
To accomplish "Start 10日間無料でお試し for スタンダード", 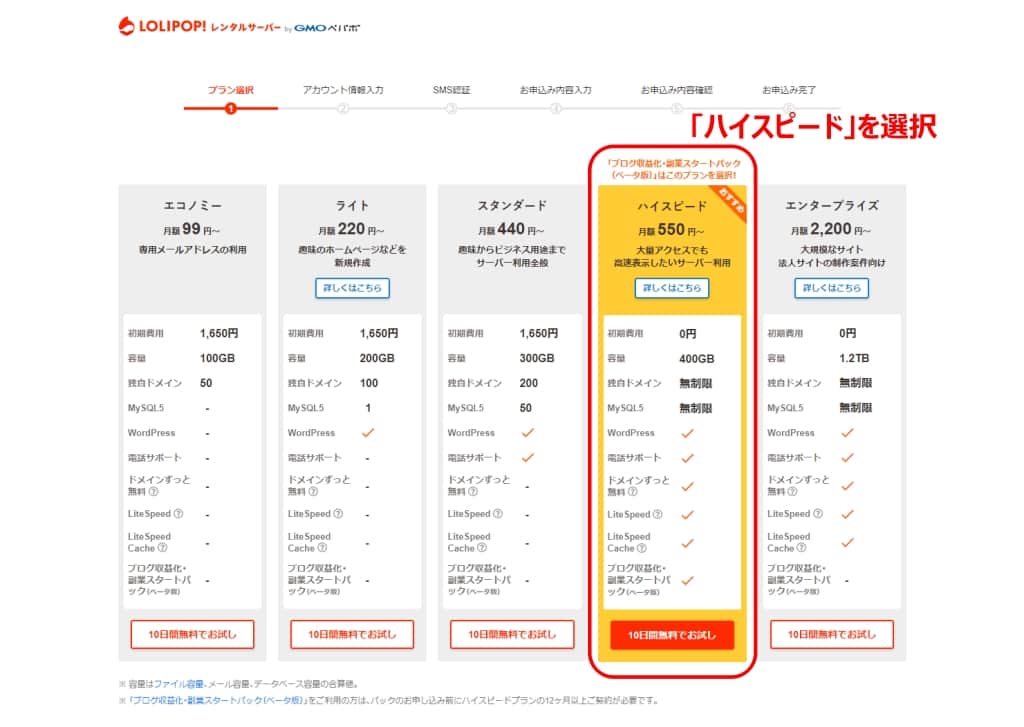I will pos(512,634).
